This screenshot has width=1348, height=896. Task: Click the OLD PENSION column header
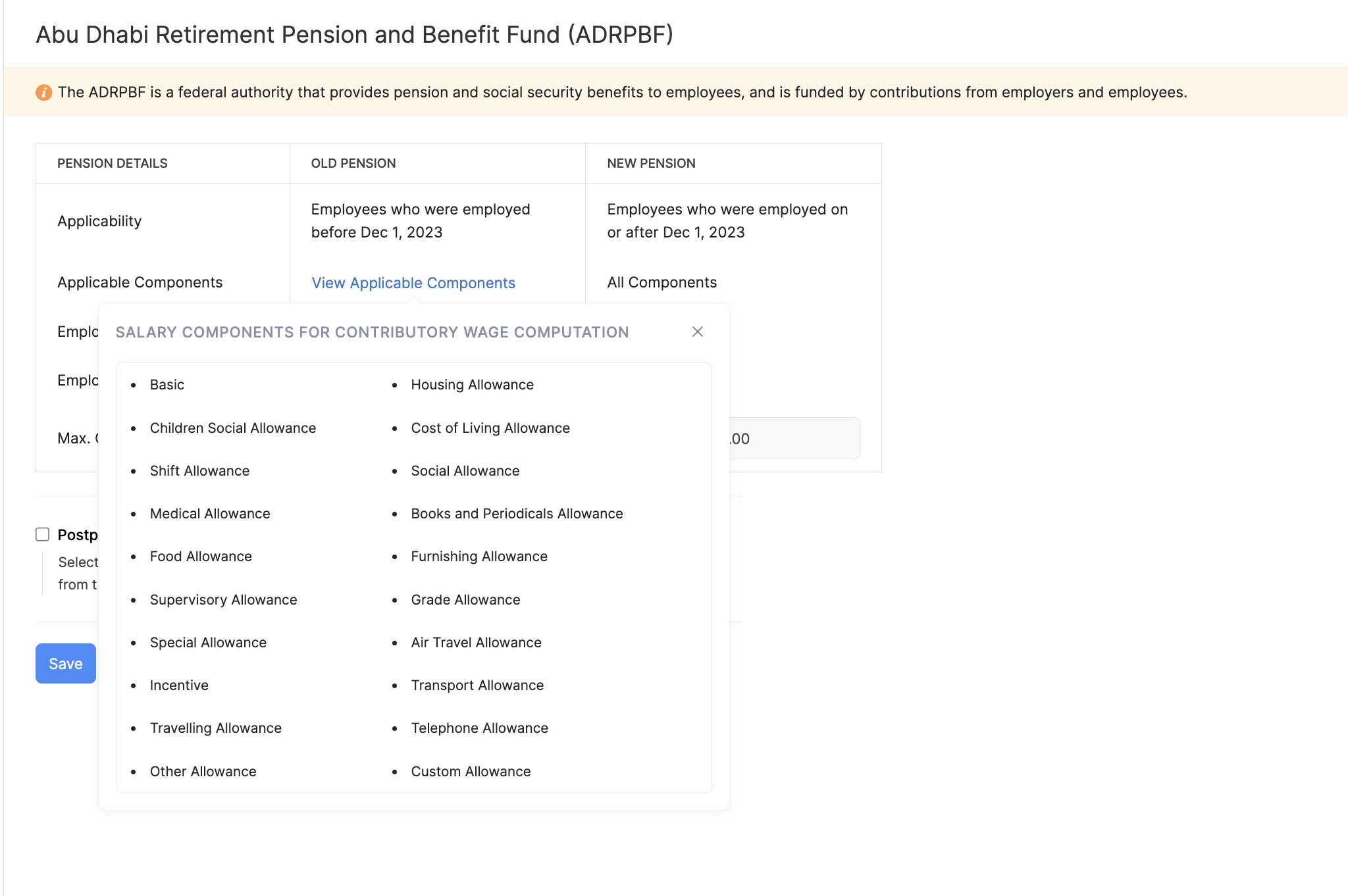(x=353, y=163)
